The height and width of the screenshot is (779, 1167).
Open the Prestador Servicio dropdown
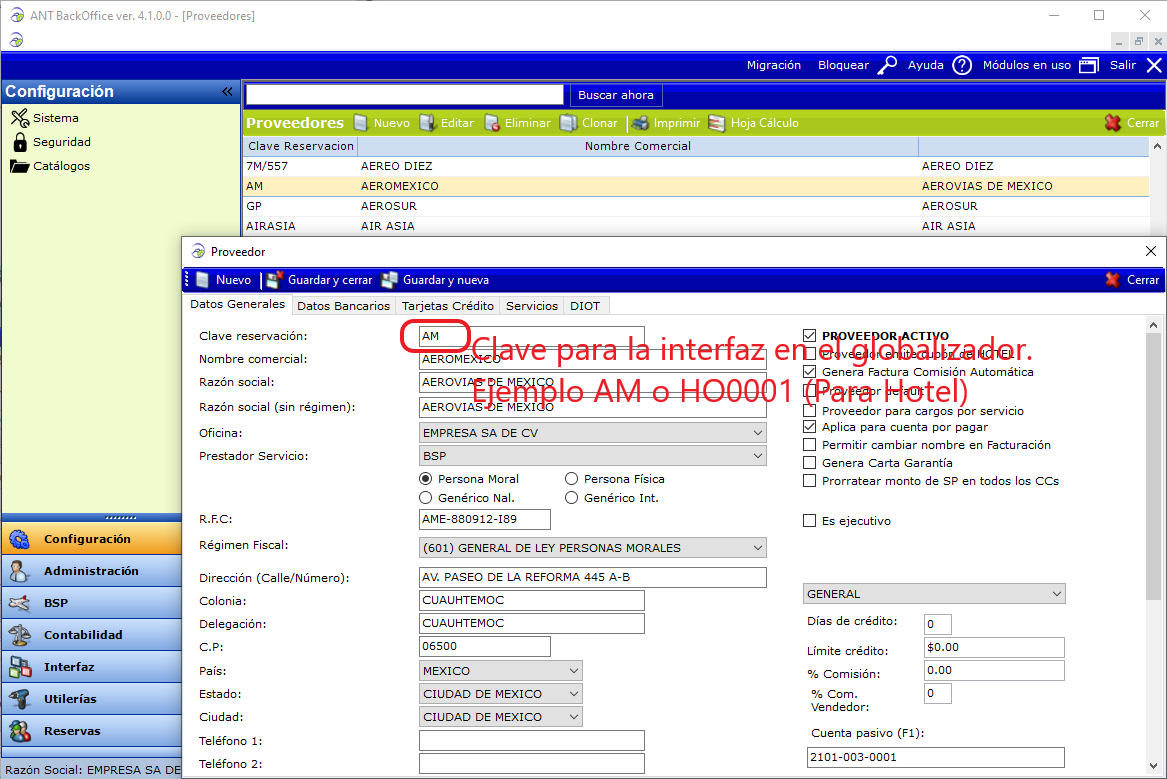pyautogui.click(x=757, y=456)
